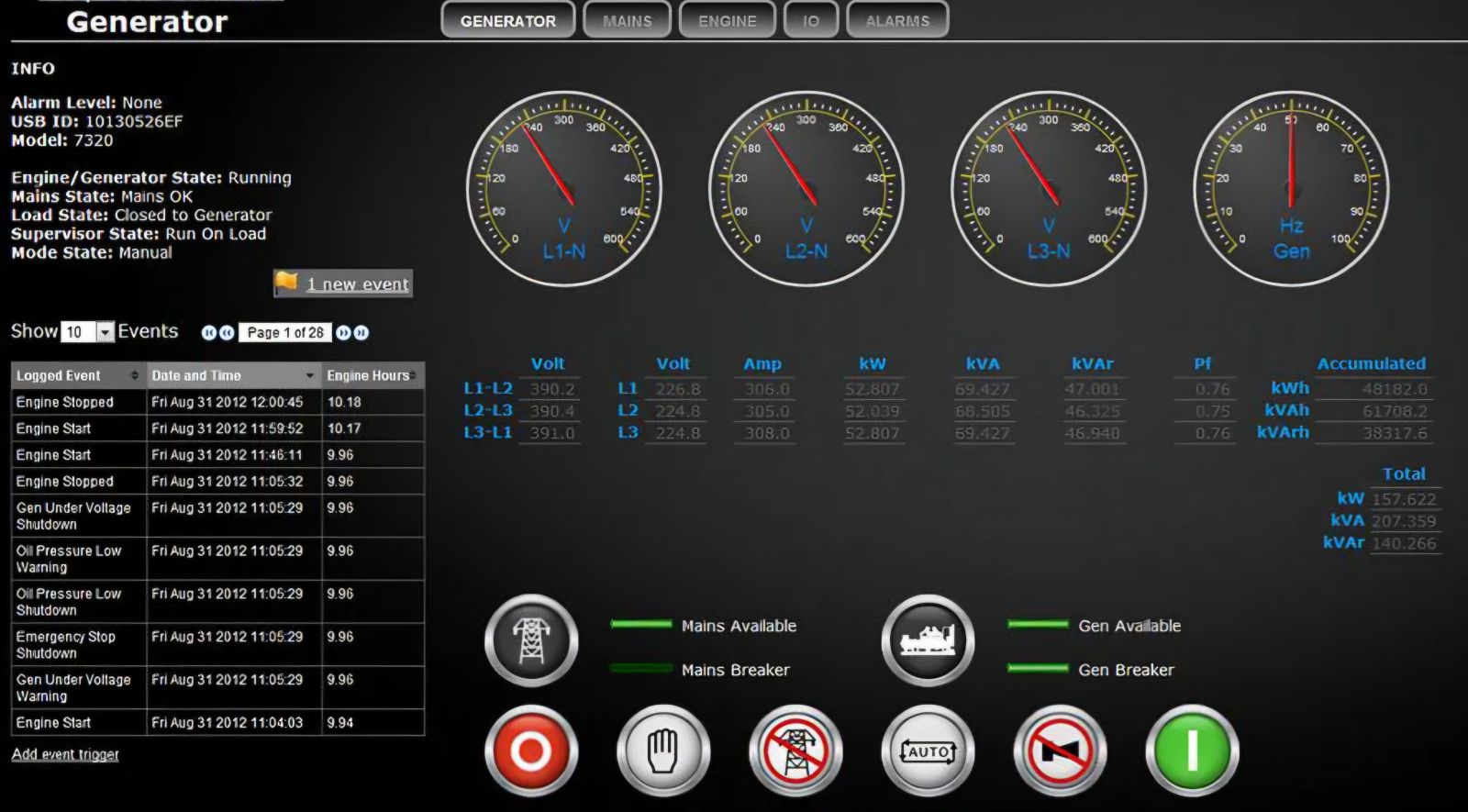Go to the next events page
Screen dimensions: 1468x812
[x=342, y=333]
